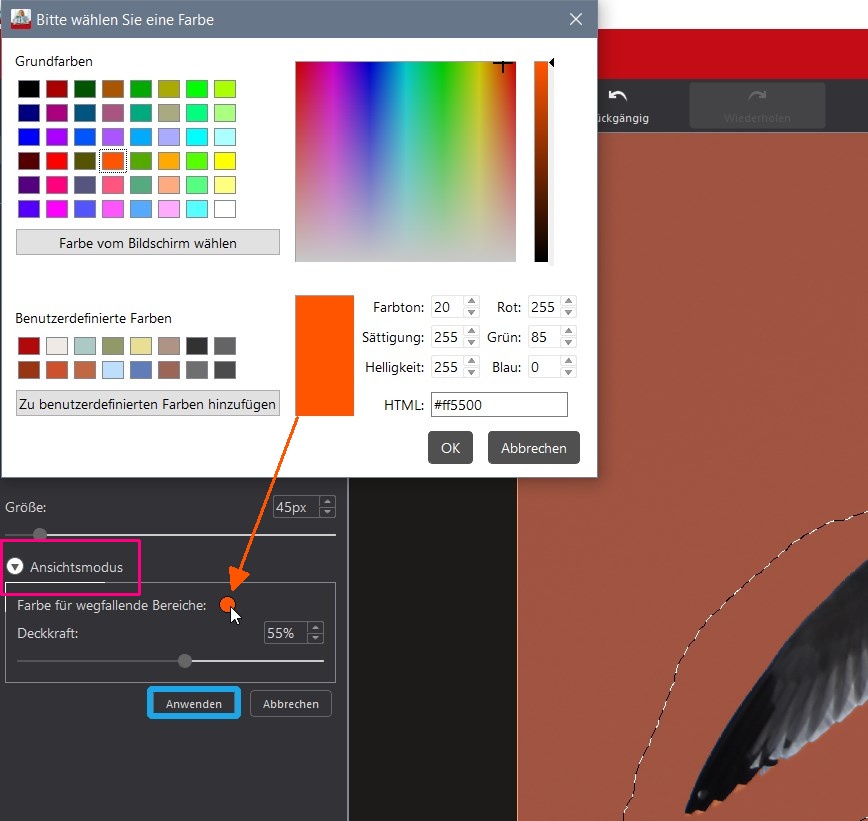The image size is (868, 821).
Task: Click inside the color spectrum field
Action: click(405, 161)
